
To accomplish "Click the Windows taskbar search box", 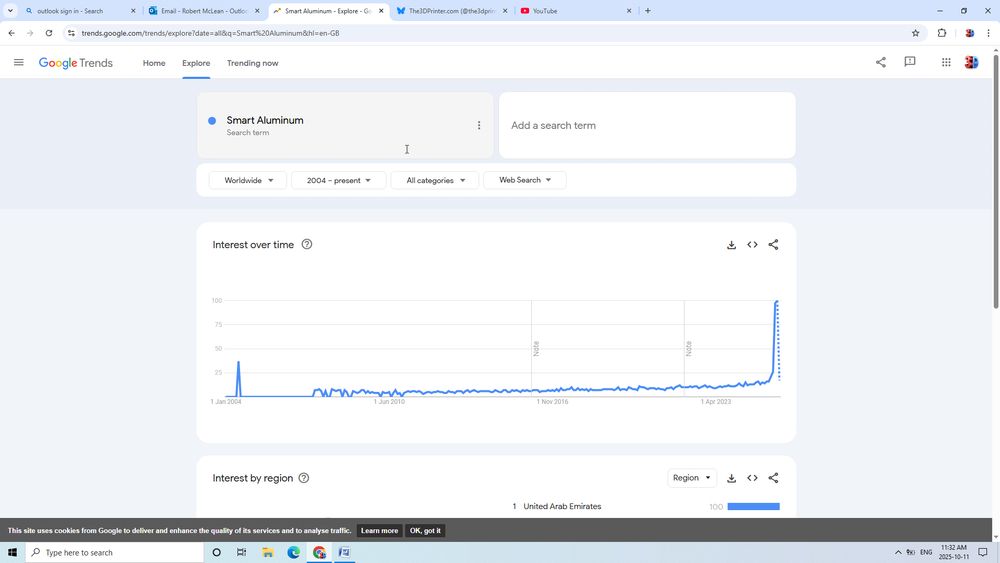I will (115, 552).
